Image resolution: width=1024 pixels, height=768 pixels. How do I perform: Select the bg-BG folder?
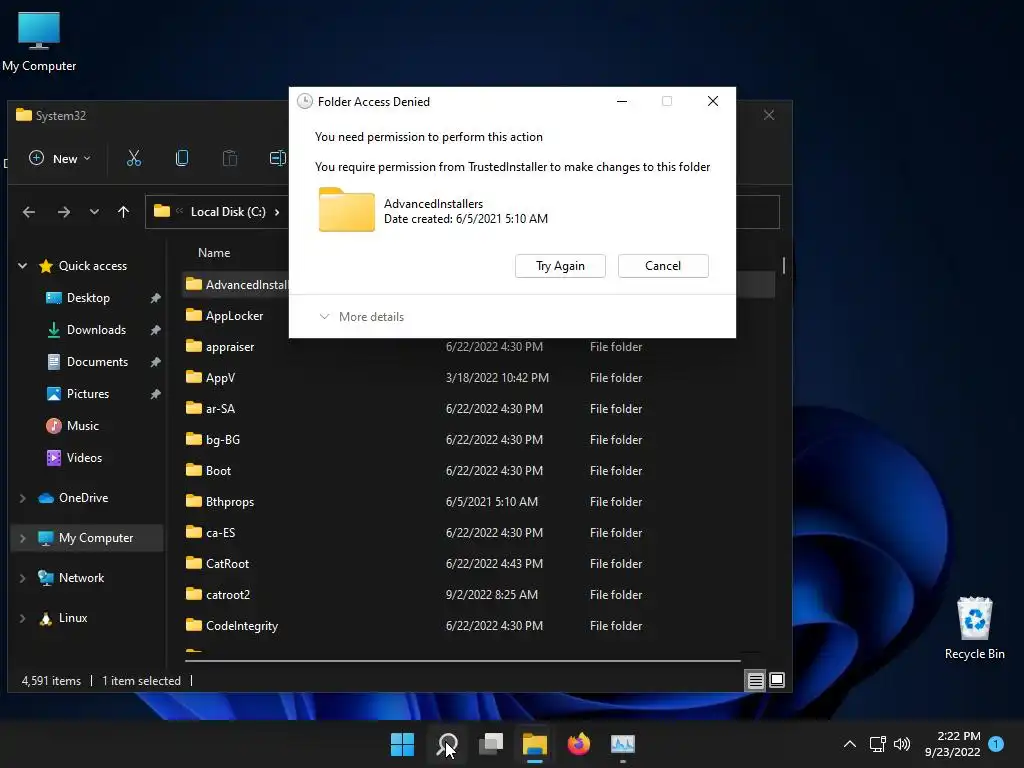coord(223,440)
